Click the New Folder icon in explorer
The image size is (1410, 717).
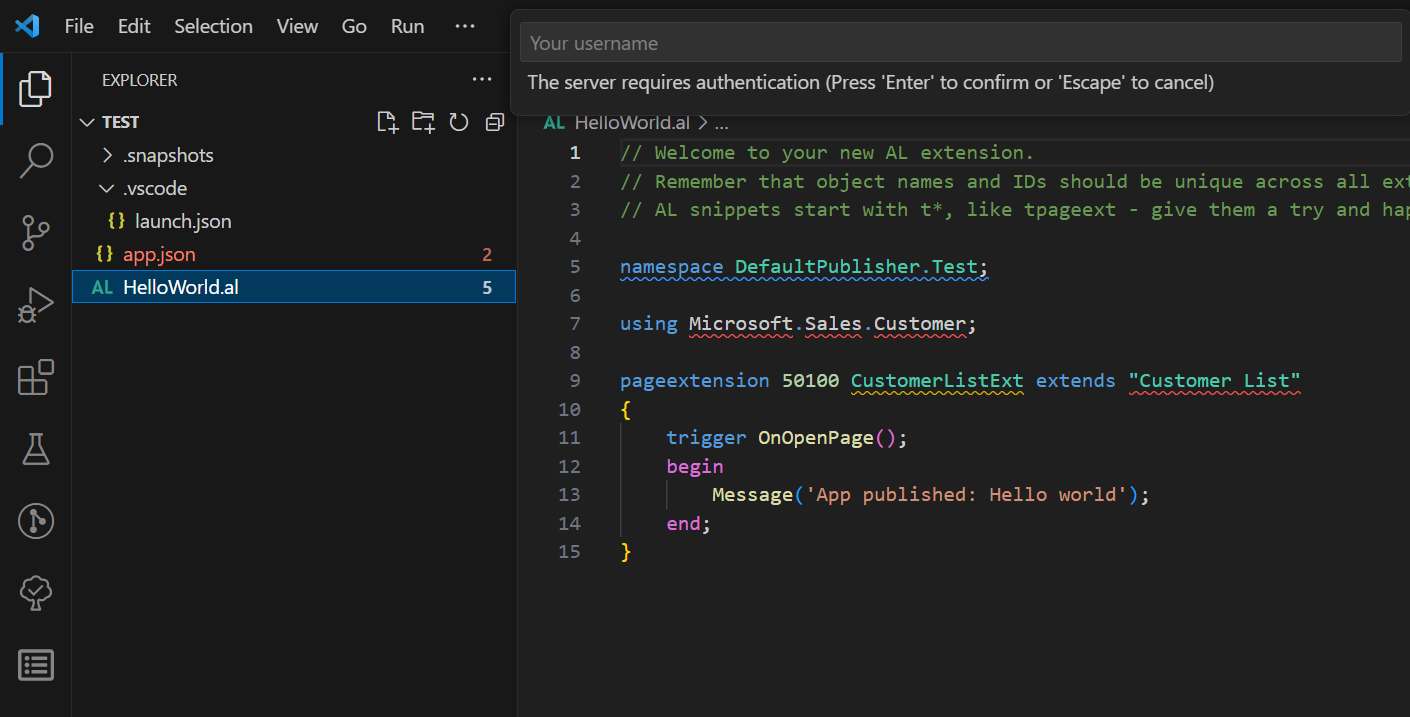coord(423,122)
